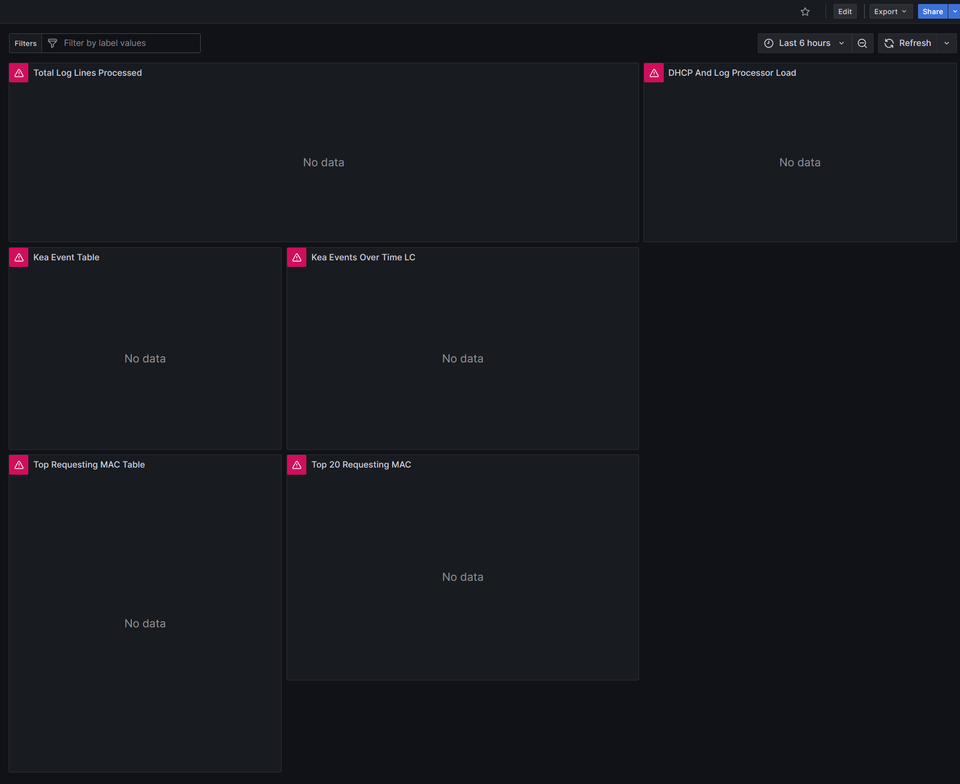The width and height of the screenshot is (960, 784).
Task: Click the Edit dashboard button
Action: point(845,12)
